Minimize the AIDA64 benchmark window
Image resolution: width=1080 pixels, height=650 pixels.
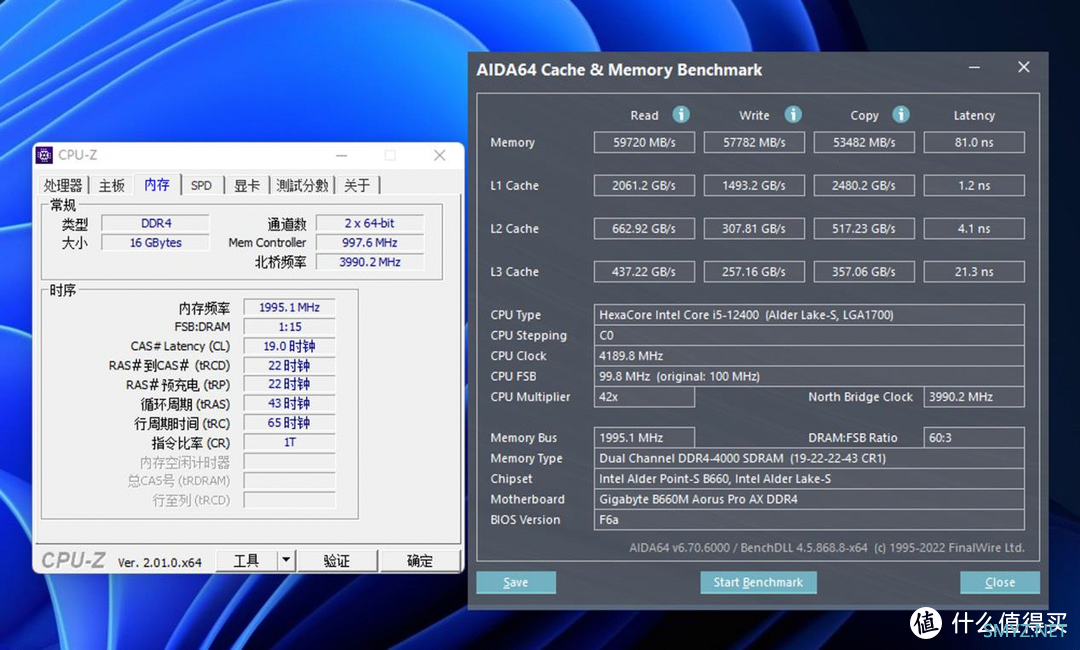[x=975, y=67]
